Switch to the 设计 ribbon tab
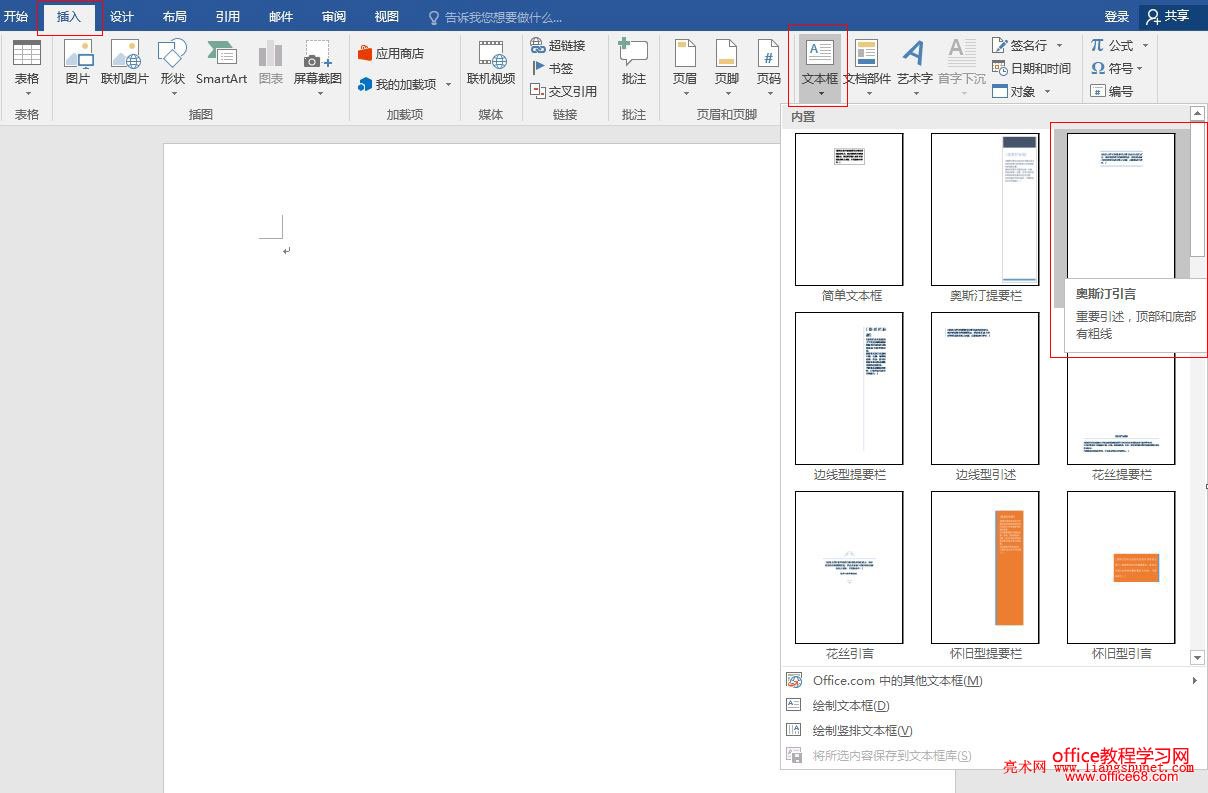 click(x=122, y=16)
